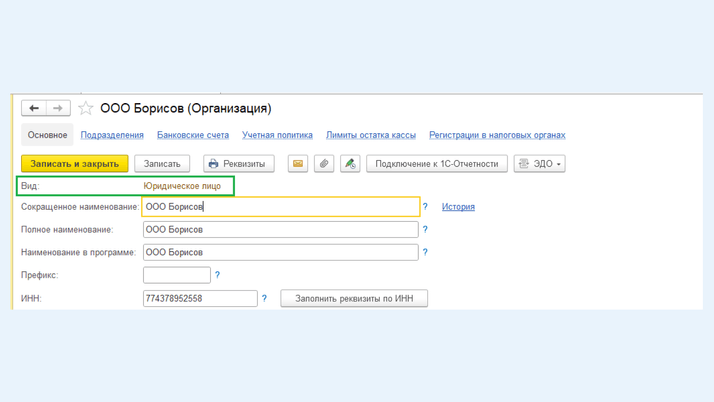Open help question mark next to Префикс
This screenshot has height=402, width=714.
pos(217,275)
